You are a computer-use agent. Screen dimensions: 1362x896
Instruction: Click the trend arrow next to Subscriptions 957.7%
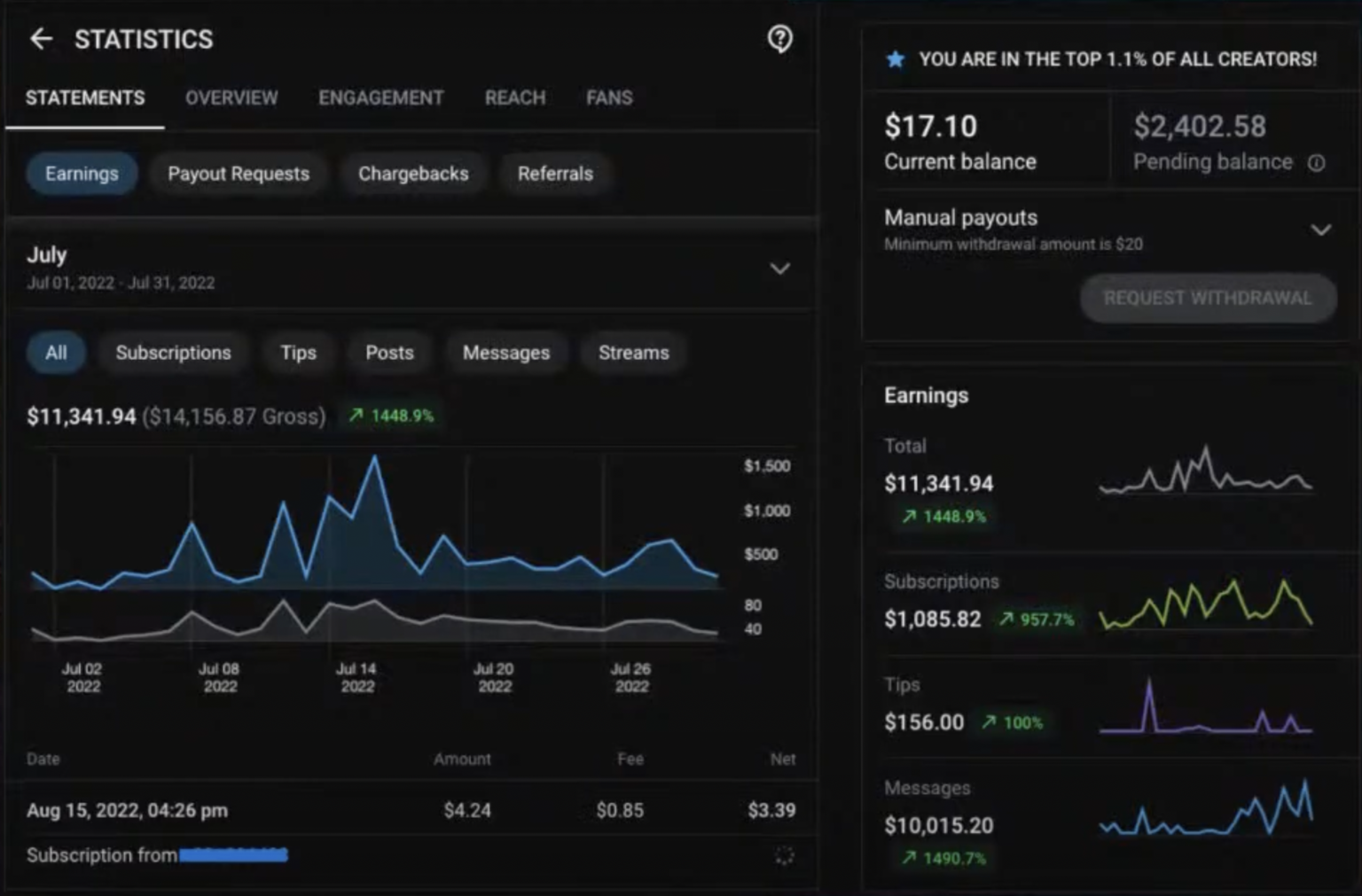click(x=1006, y=619)
